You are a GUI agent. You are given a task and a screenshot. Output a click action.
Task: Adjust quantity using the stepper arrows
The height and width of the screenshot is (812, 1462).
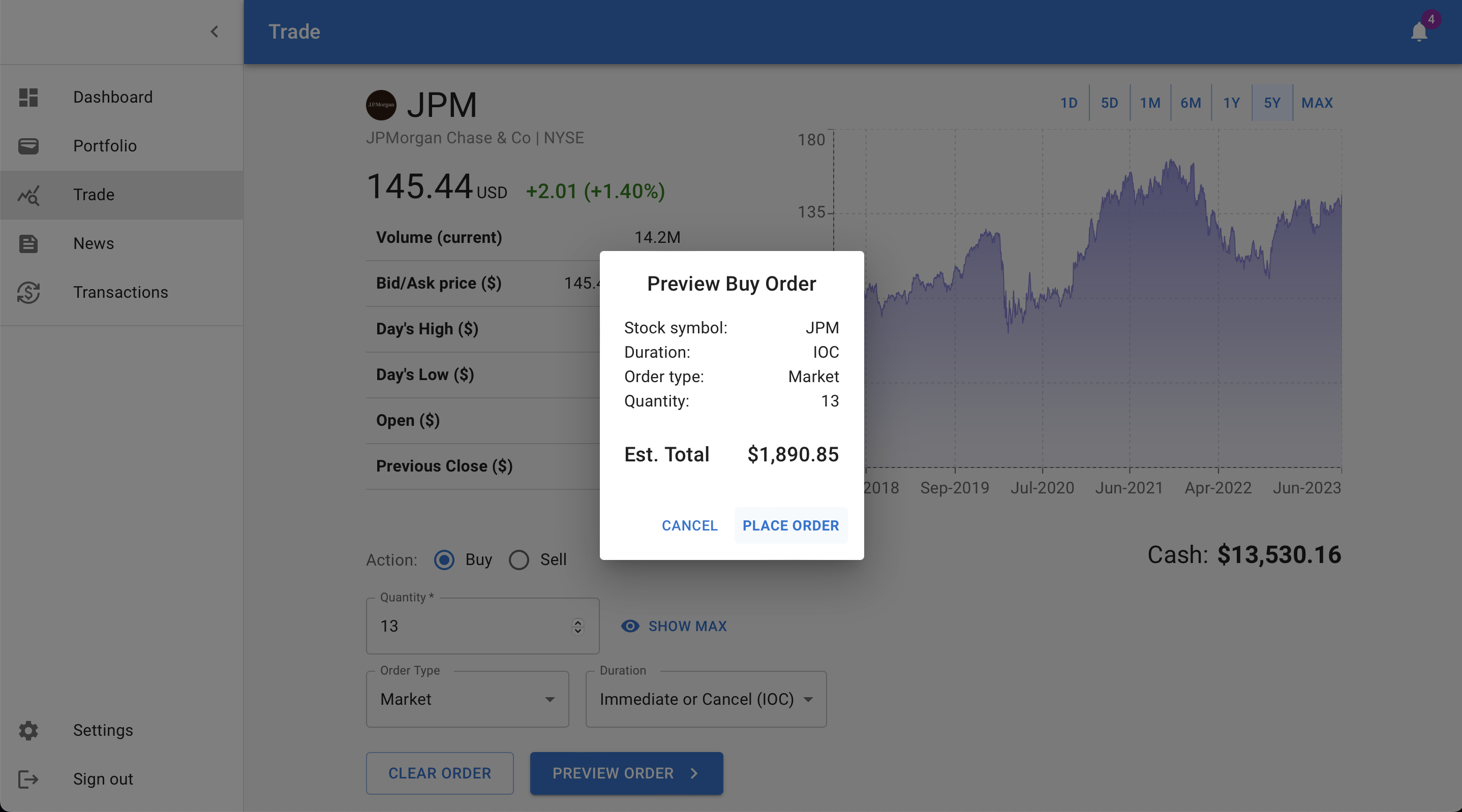(x=578, y=627)
